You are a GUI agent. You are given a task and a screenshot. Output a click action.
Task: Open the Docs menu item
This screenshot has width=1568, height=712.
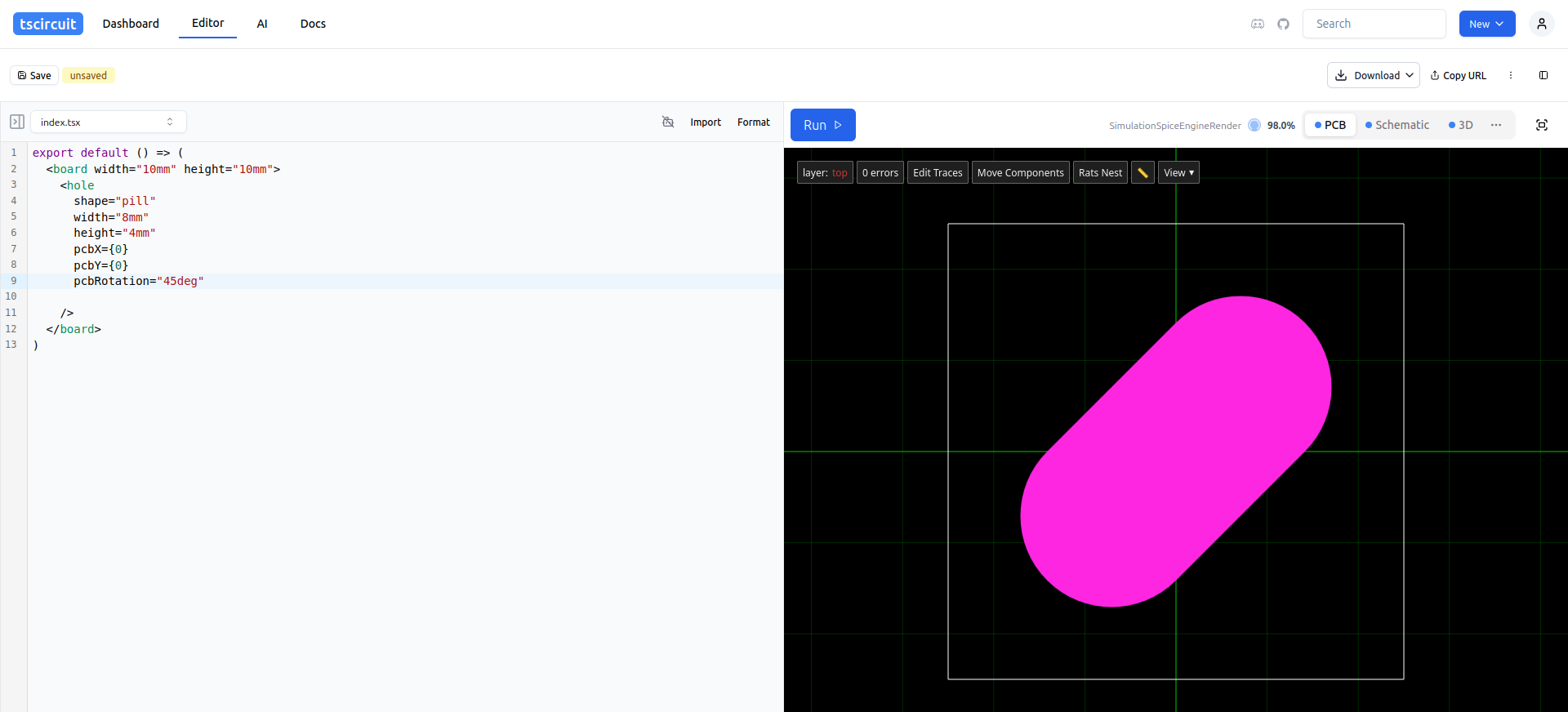[x=313, y=24]
